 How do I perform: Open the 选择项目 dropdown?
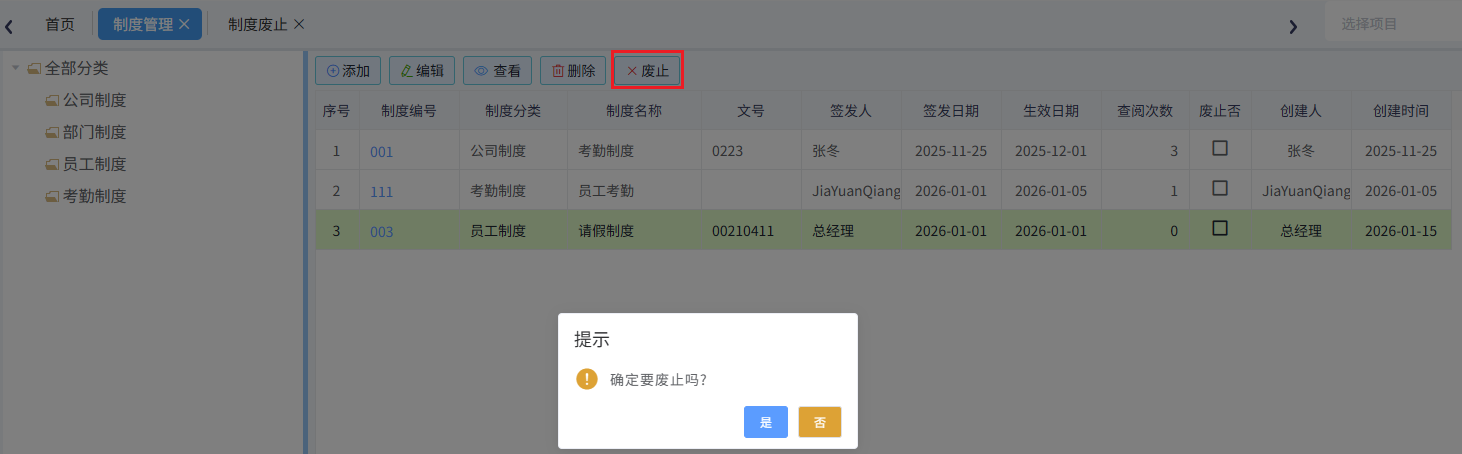[x=1392, y=24]
